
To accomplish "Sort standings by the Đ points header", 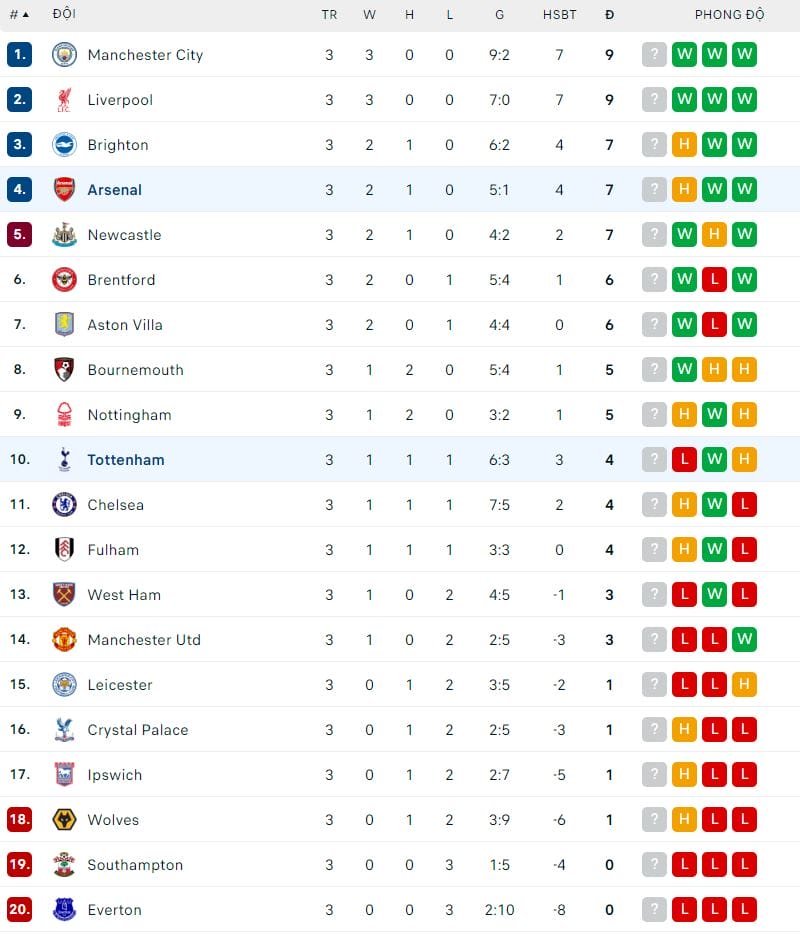I will coord(609,15).
